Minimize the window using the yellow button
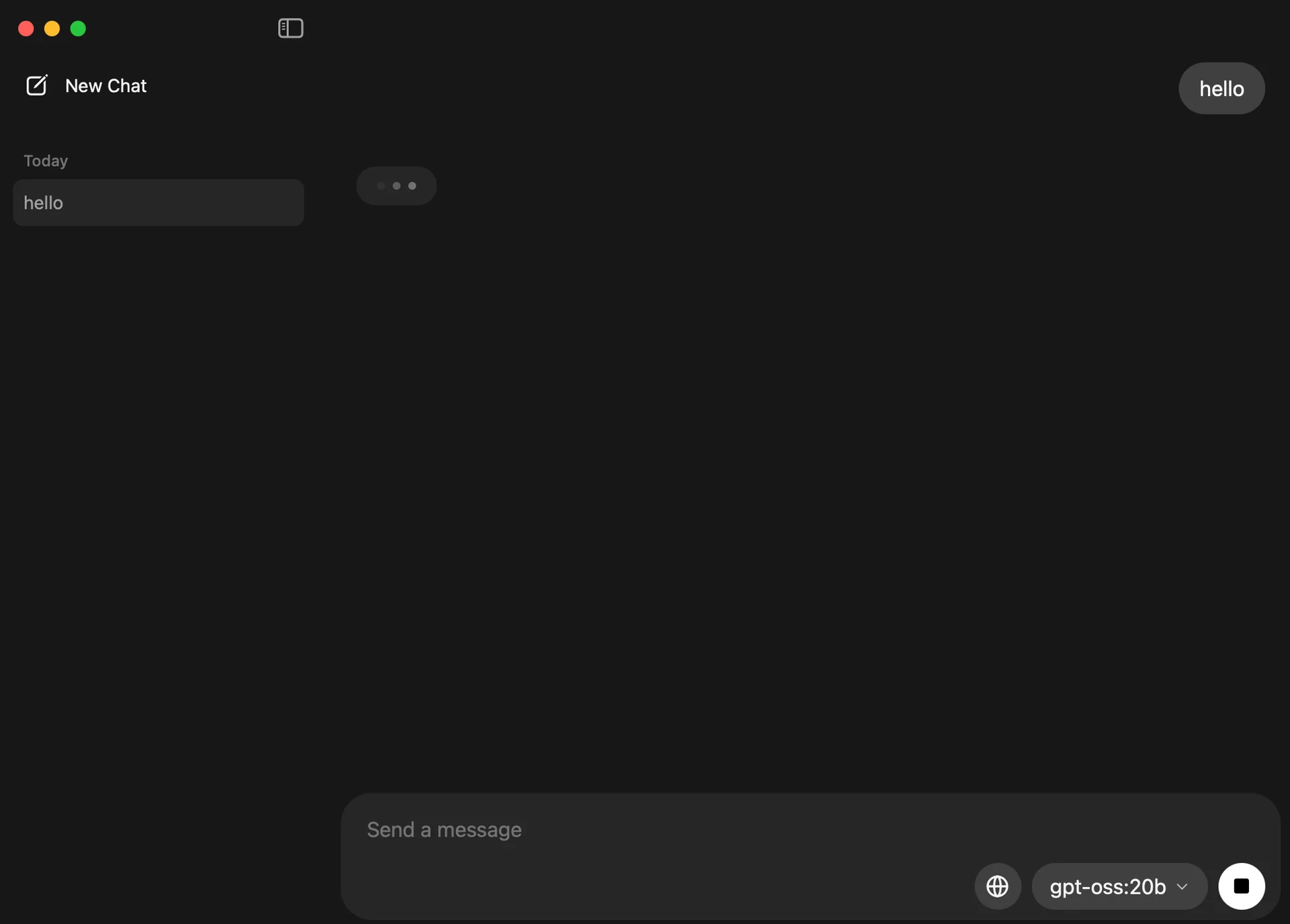 (x=52, y=28)
